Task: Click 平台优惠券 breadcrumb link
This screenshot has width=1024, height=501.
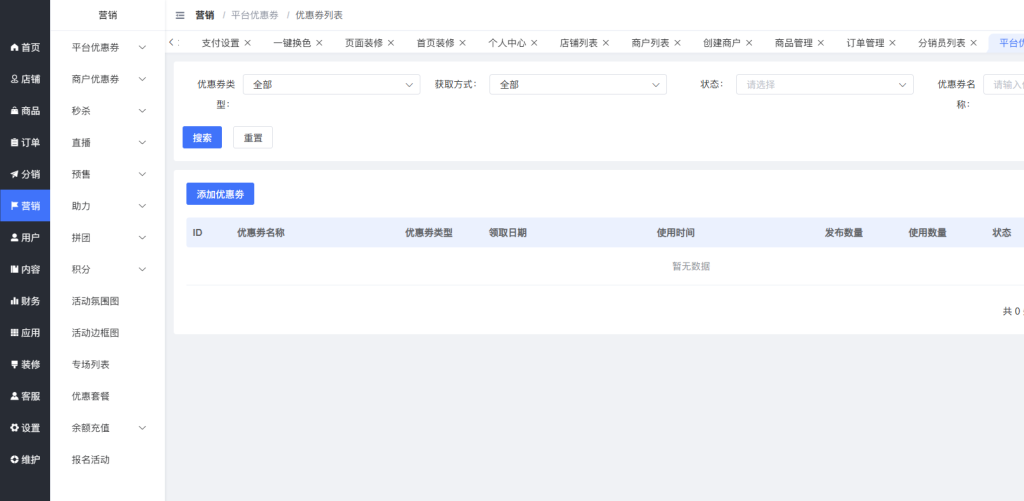Action: [x=255, y=15]
